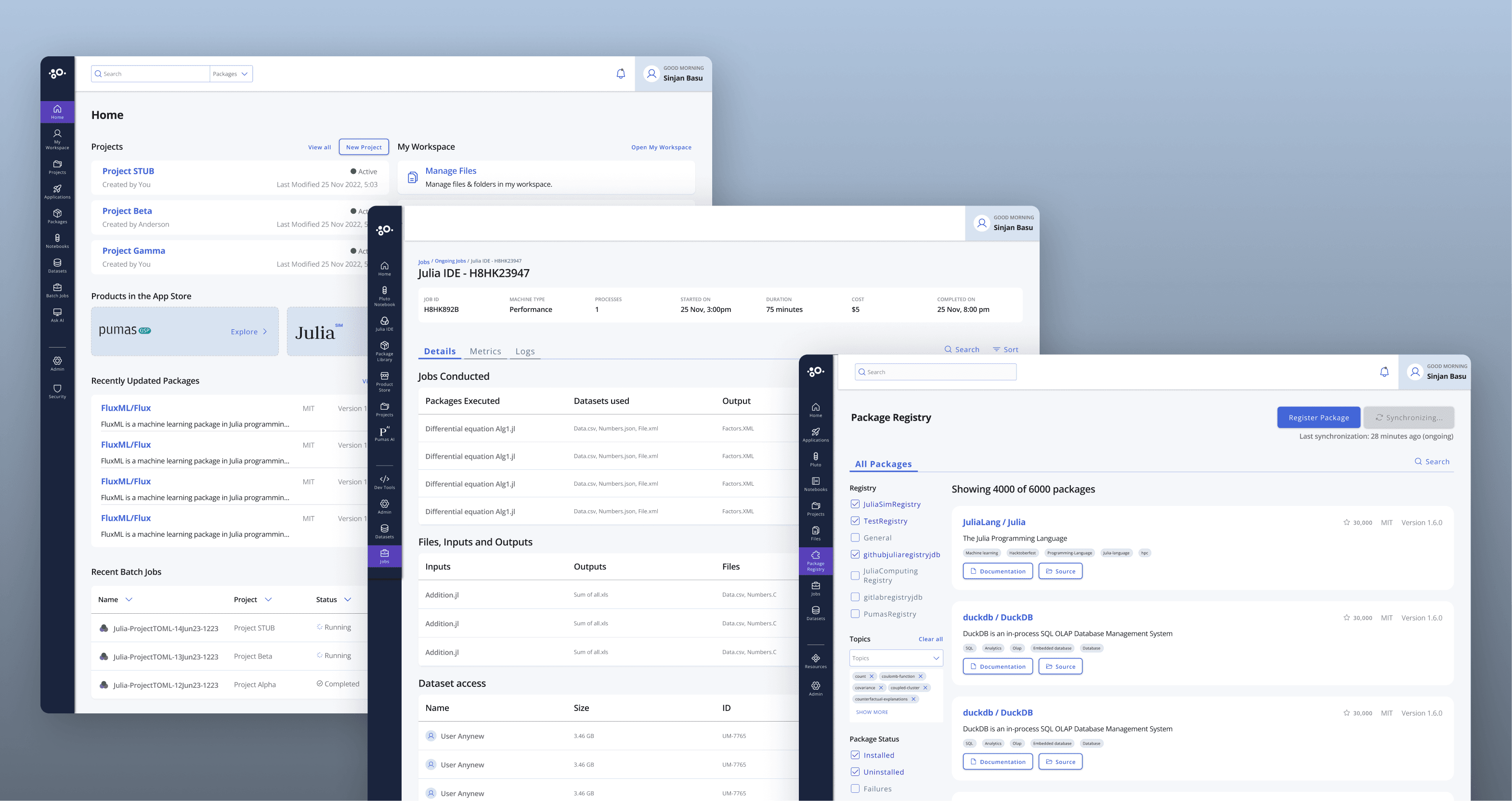Click the Package Registry search field
This screenshot has width=1512, height=801.
936,372
